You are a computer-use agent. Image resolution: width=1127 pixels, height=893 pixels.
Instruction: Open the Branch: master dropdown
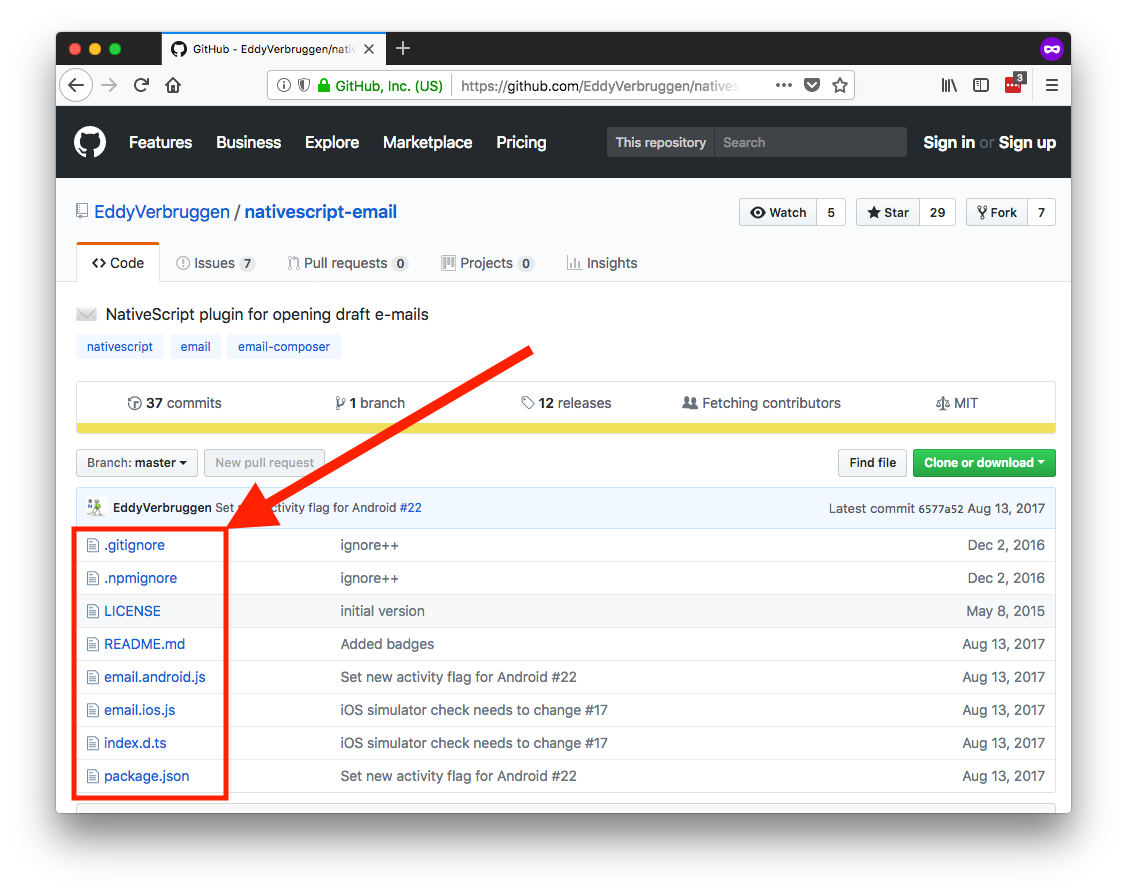point(137,463)
